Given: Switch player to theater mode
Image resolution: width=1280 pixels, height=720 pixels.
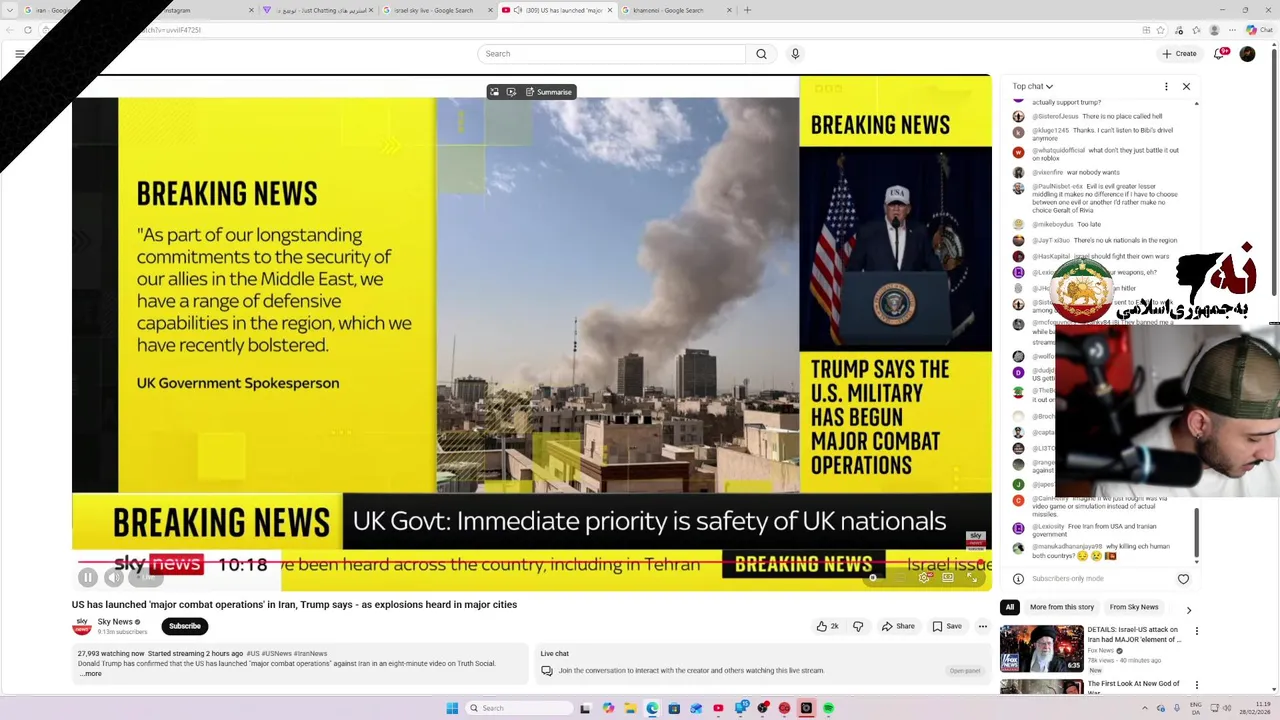Looking at the screenshot, I should tap(948, 577).
